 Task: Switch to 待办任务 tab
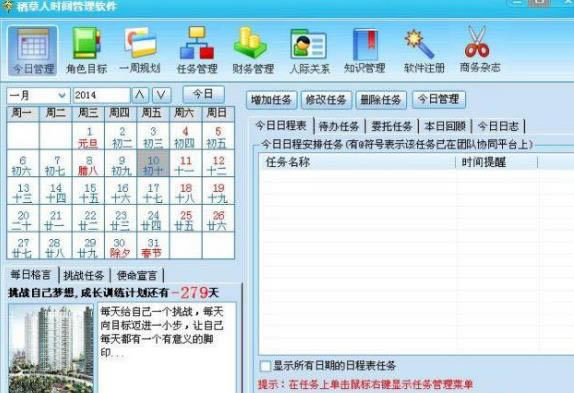tap(339, 127)
